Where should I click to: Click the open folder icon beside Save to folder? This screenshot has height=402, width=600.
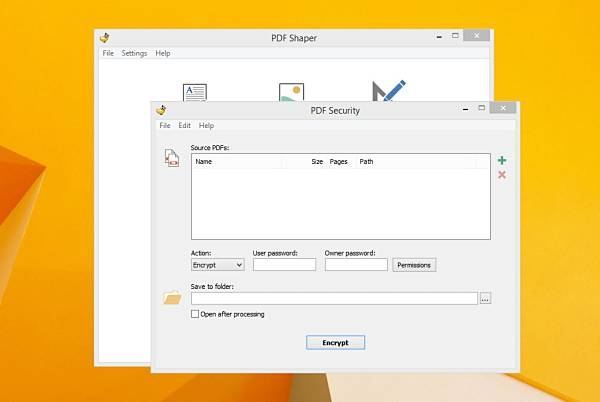pos(172,297)
